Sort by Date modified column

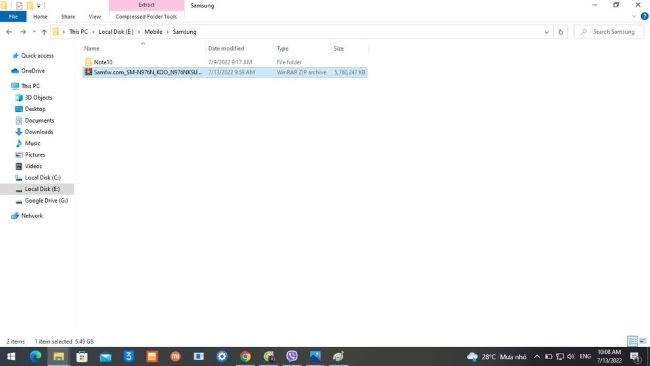(239, 48)
